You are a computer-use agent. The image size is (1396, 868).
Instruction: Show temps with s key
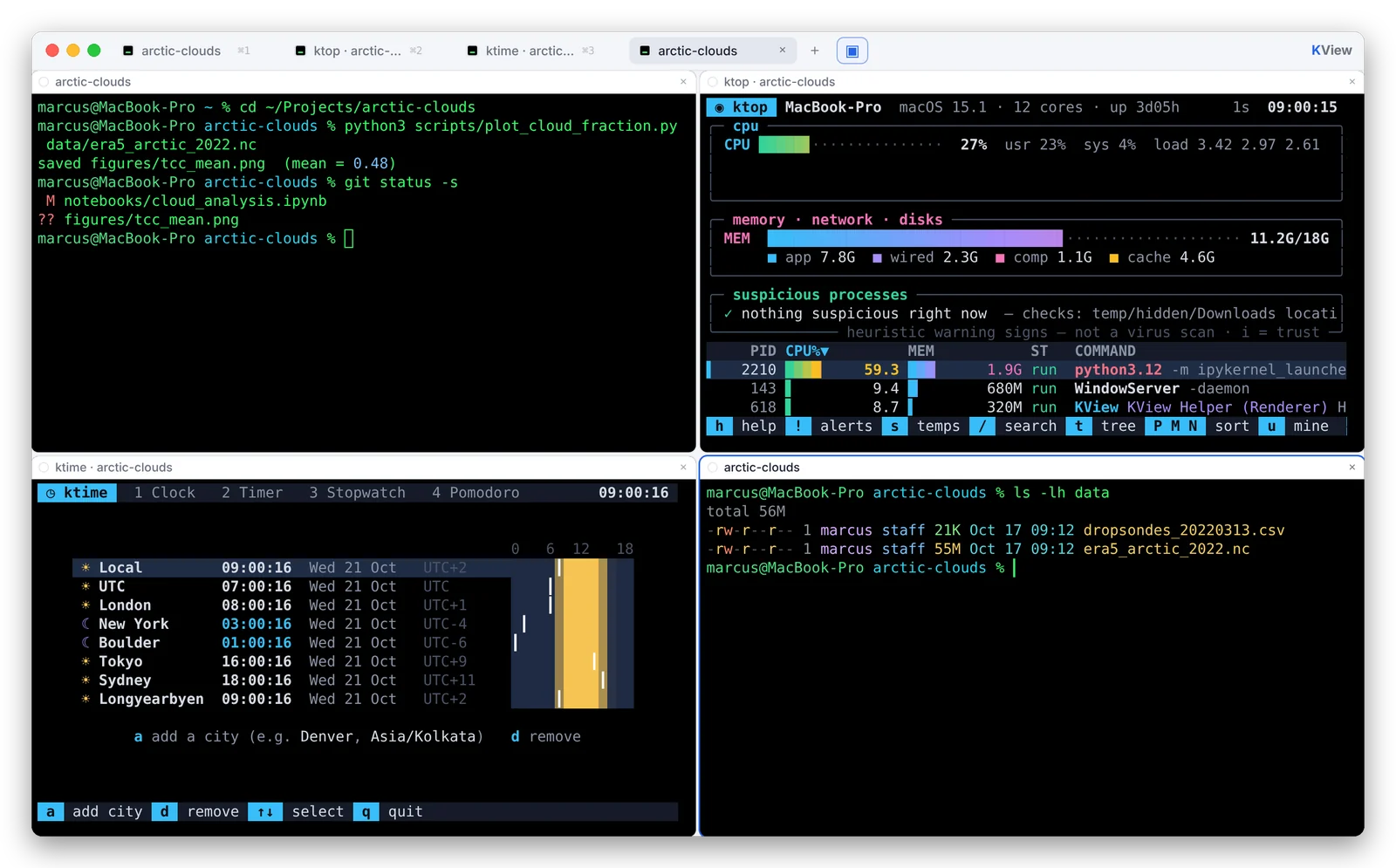(x=894, y=426)
